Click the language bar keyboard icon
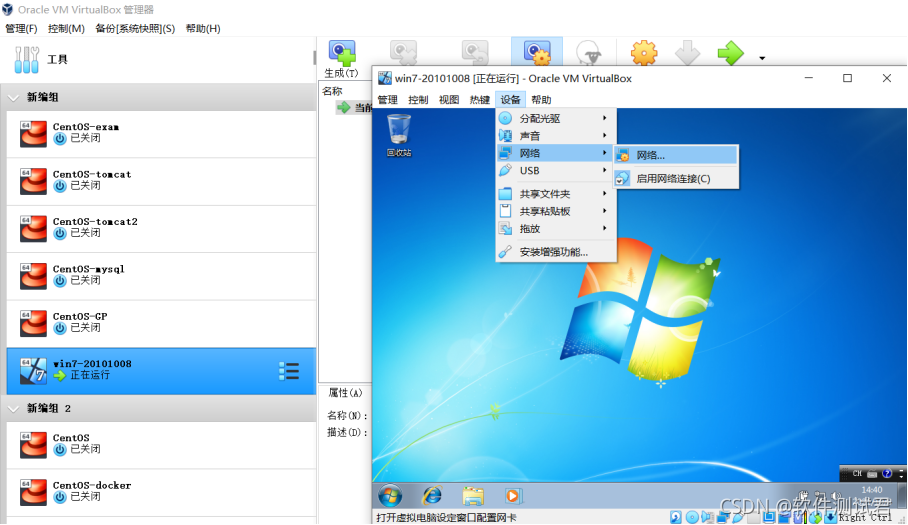Viewport: 908px width, 525px height. click(872, 473)
